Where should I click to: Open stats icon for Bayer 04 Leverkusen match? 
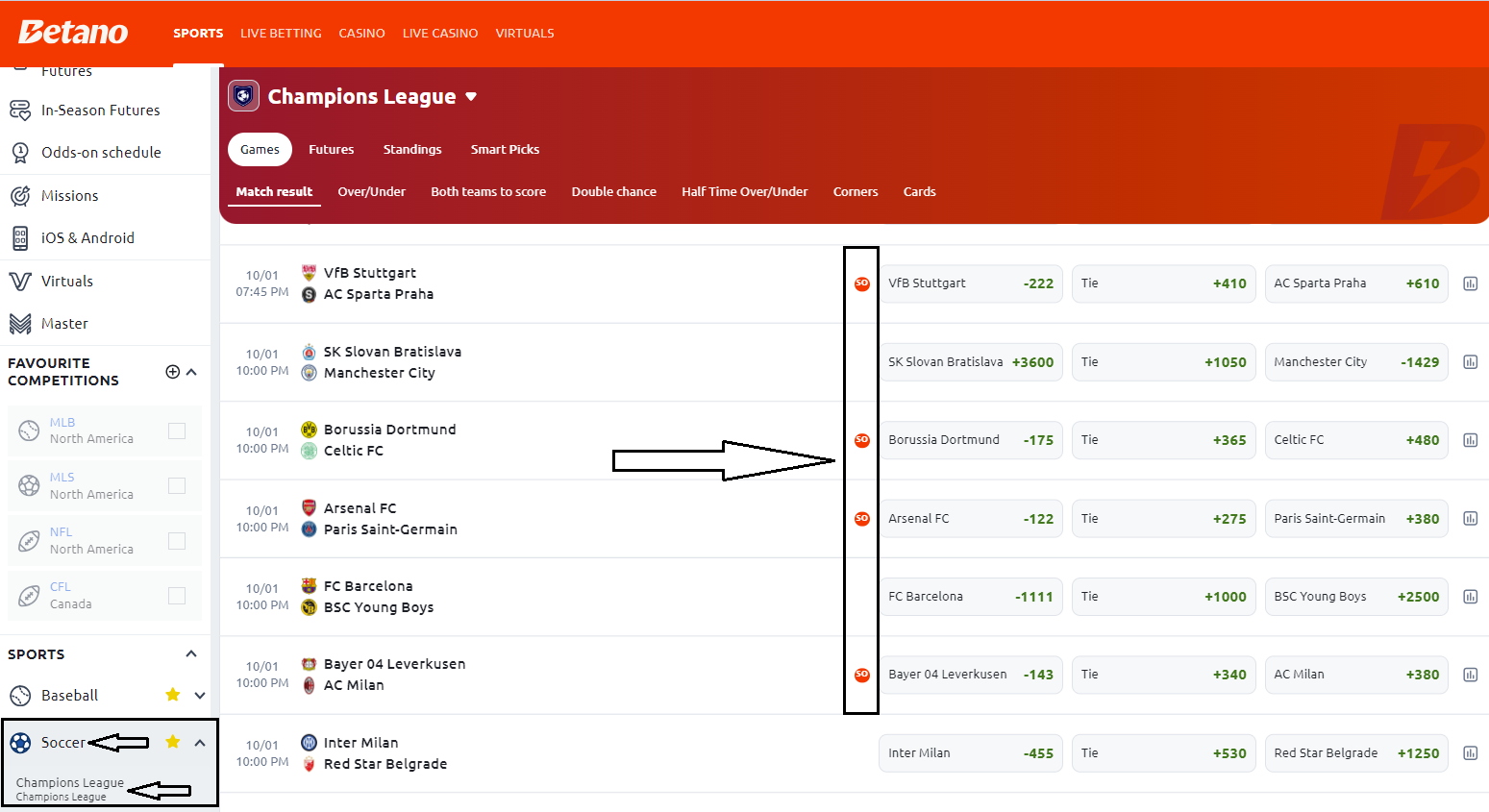(1470, 675)
